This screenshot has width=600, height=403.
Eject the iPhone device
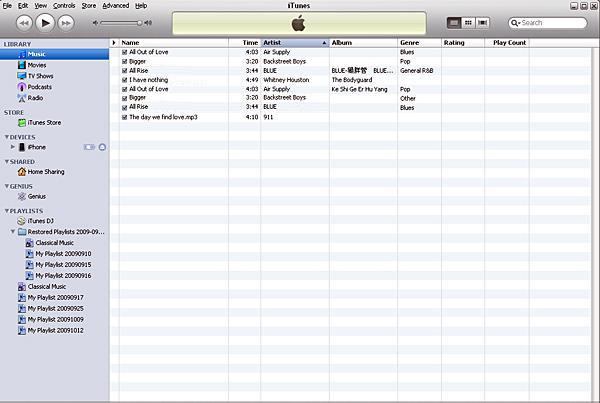coord(102,147)
